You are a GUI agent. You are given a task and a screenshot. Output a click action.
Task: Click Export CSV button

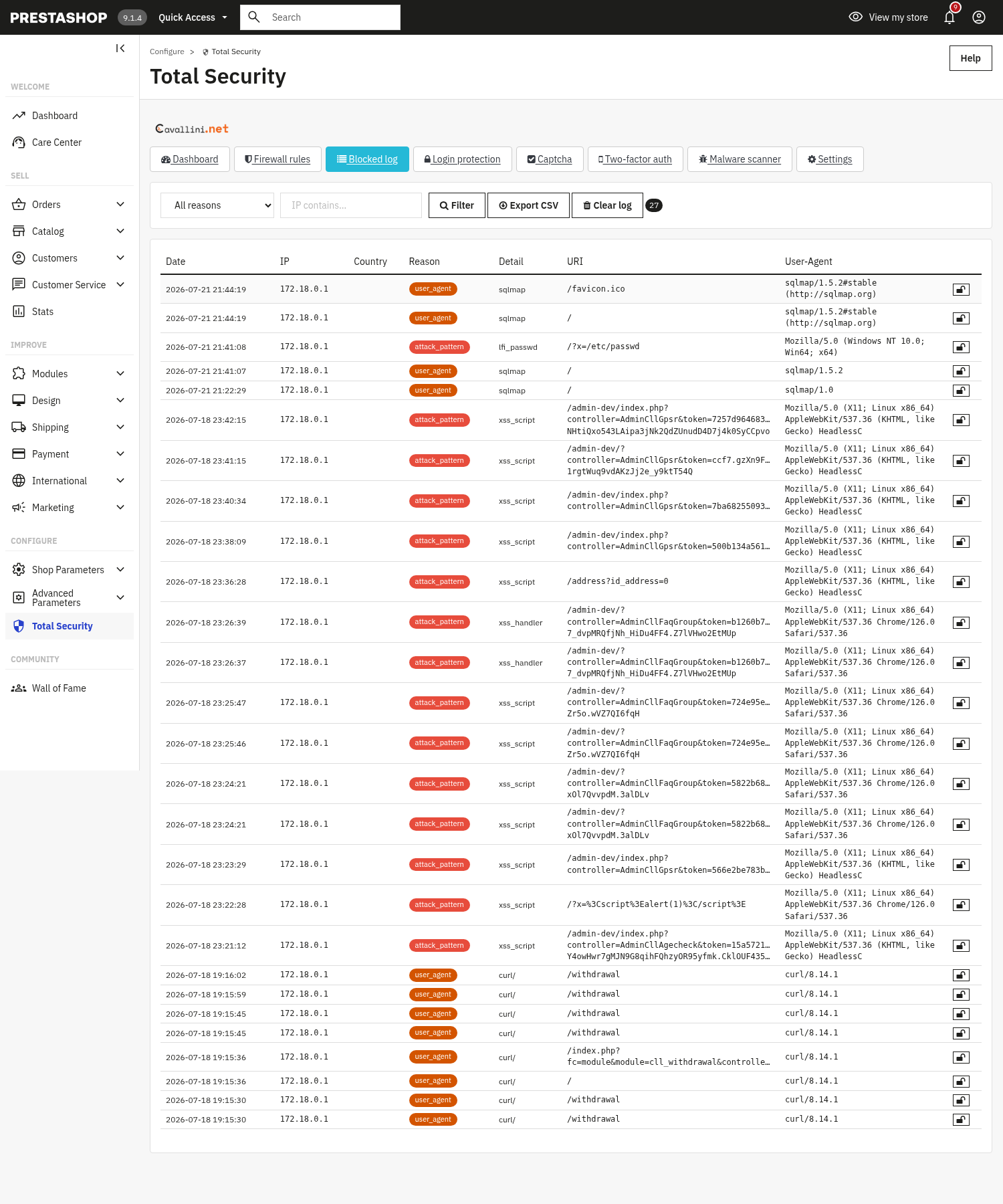point(528,205)
